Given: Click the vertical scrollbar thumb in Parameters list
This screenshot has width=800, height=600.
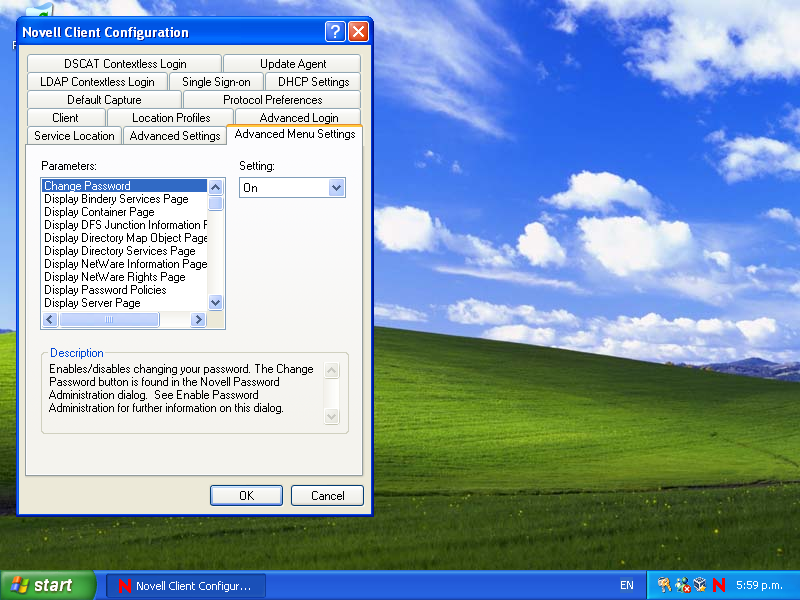Looking at the screenshot, I should click(x=216, y=204).
